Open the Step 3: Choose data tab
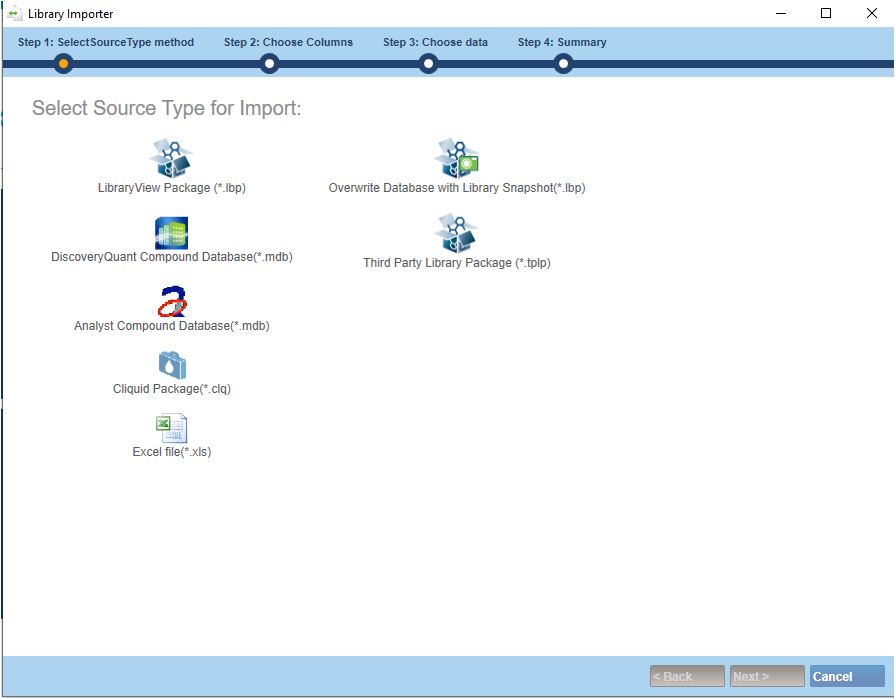 435,42
